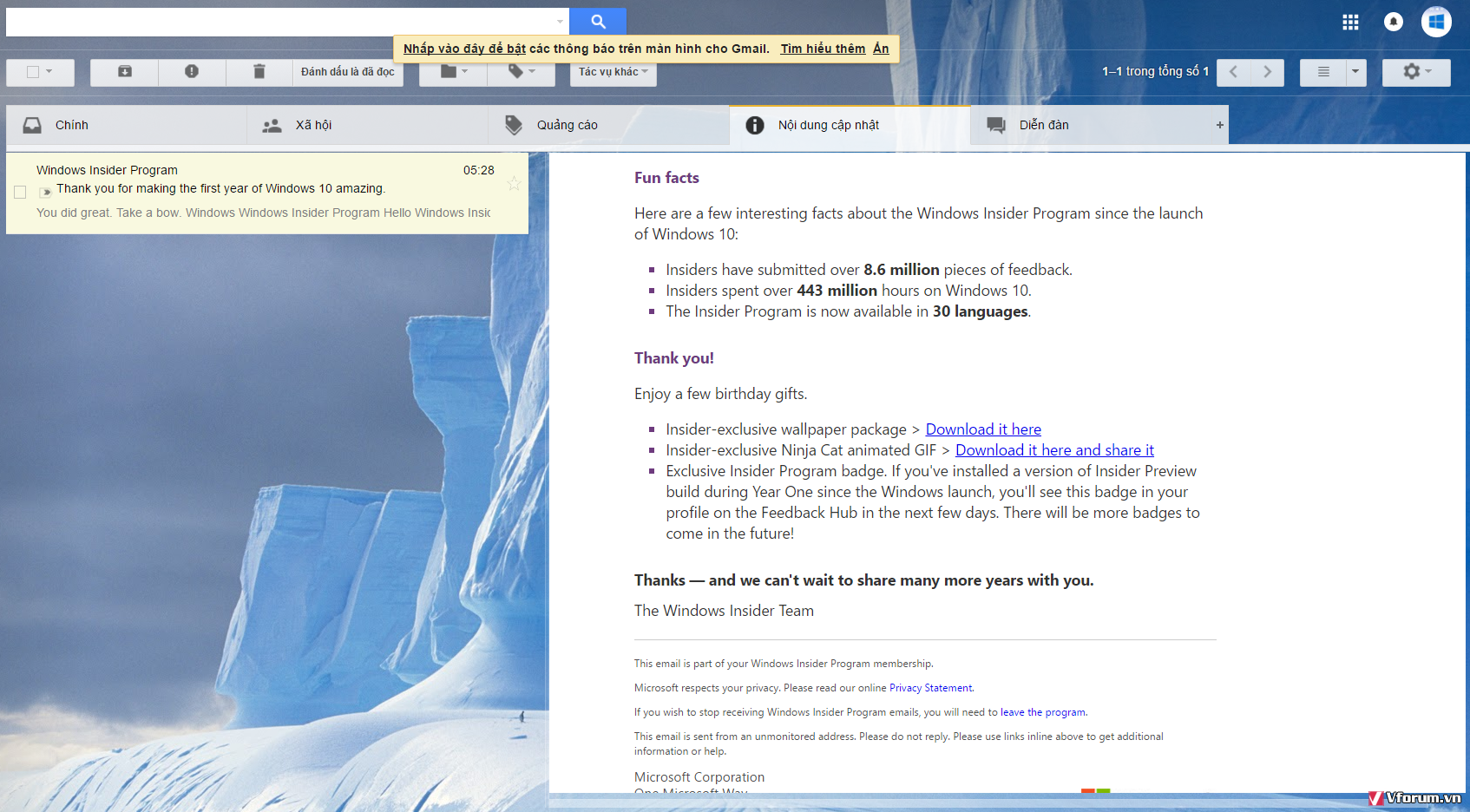
Task: Go to the previous page arrow
Action: pos(1233,72)
